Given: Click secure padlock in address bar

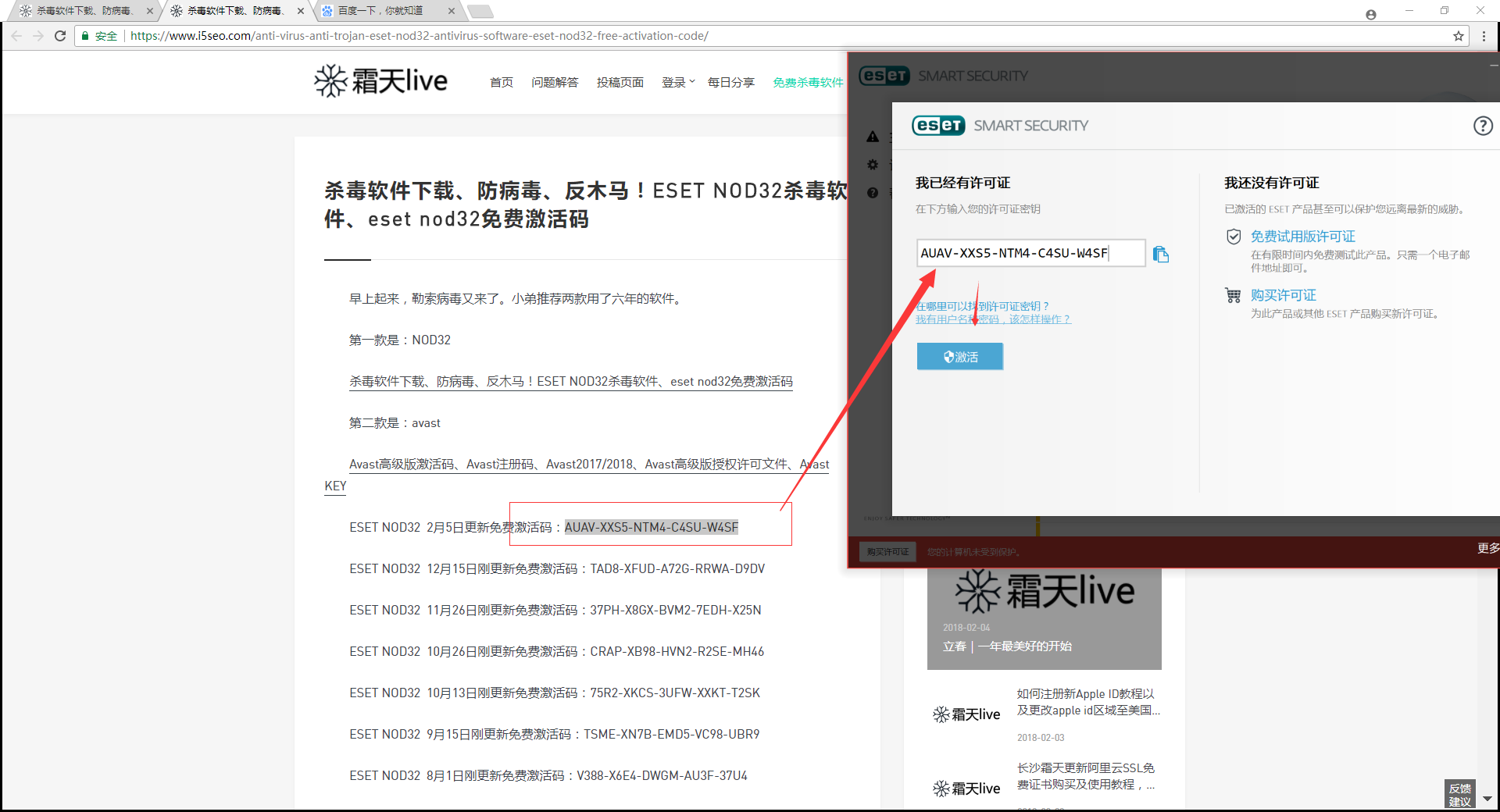Looking at the screenshot, I should (x=86, y=36).
